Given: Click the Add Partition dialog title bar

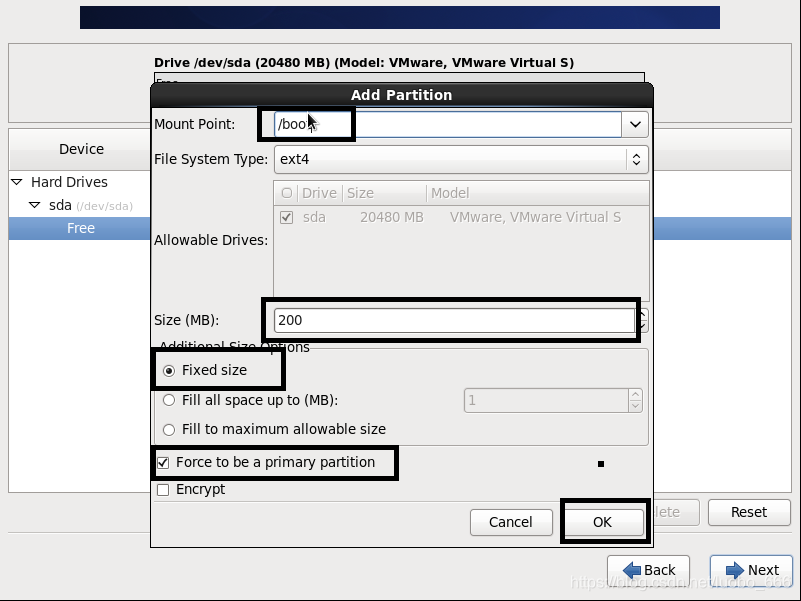Looking at the screenshot, I should [x=402, y=95].
